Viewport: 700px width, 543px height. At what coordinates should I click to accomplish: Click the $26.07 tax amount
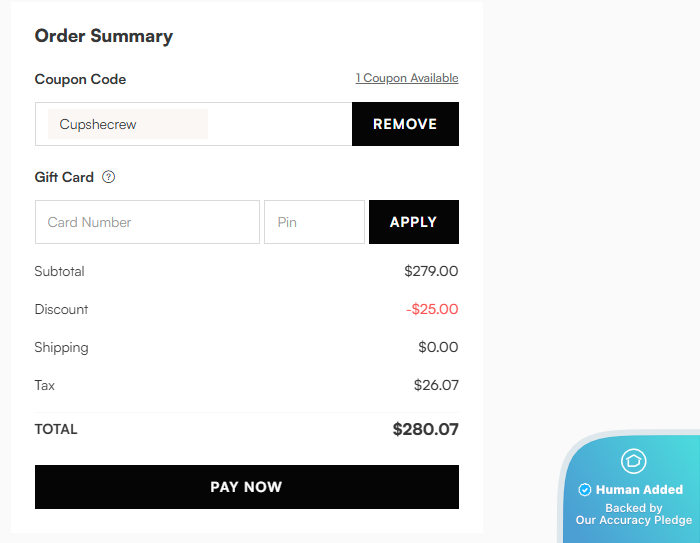pos(436,385)
